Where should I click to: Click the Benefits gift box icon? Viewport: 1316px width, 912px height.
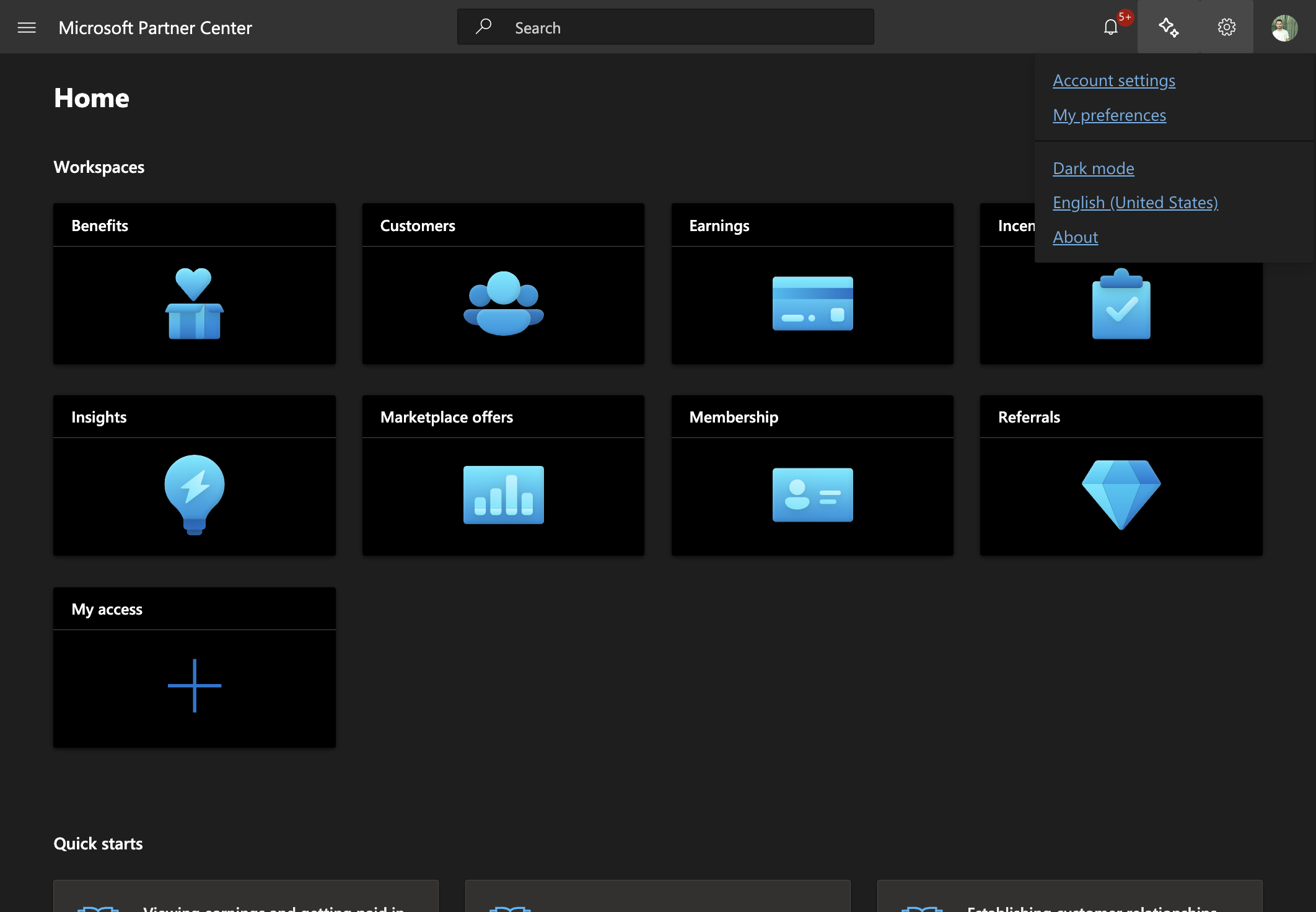[x=195, y=304]
